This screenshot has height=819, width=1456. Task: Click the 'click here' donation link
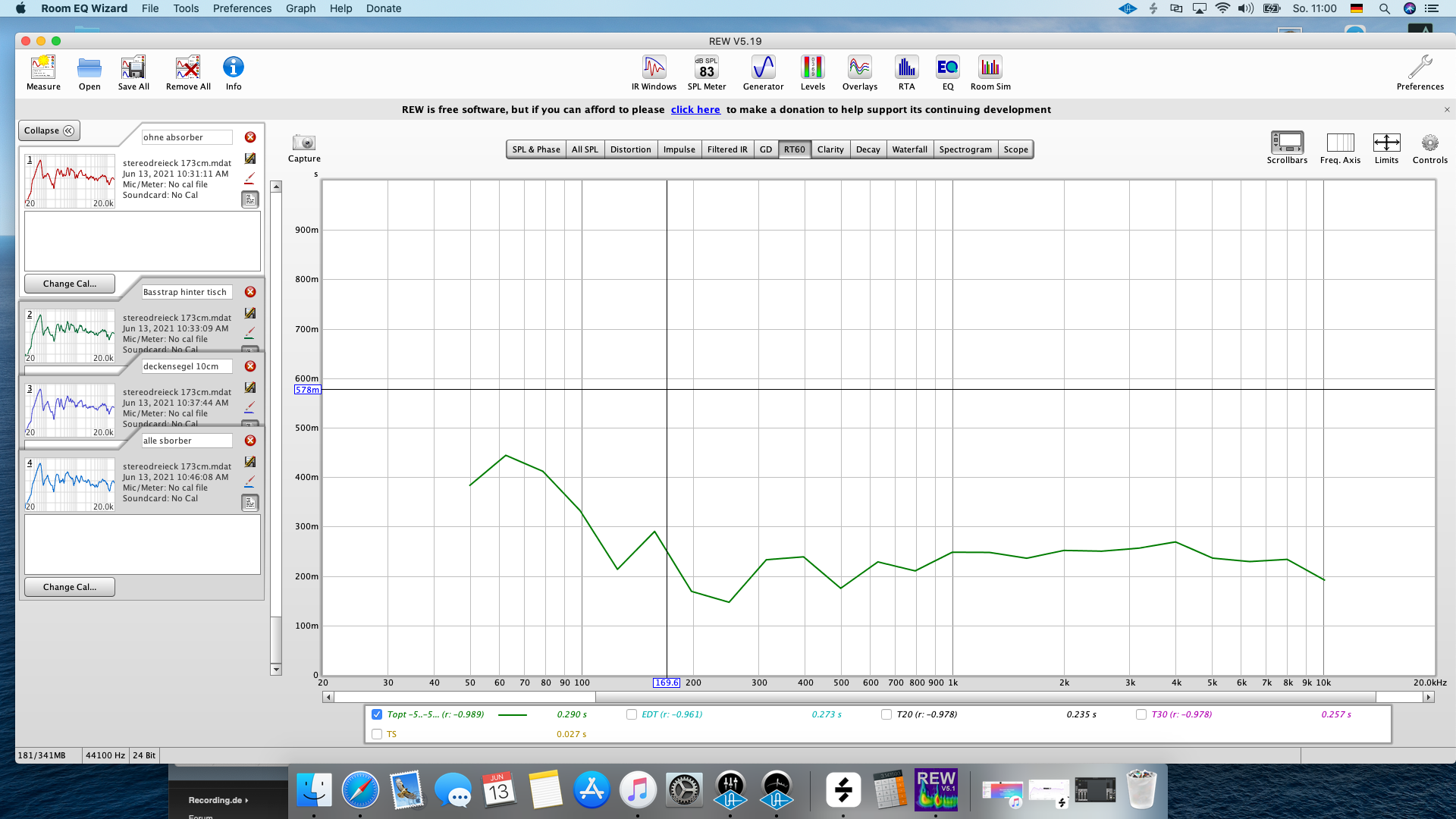click(x=695, y=109)
